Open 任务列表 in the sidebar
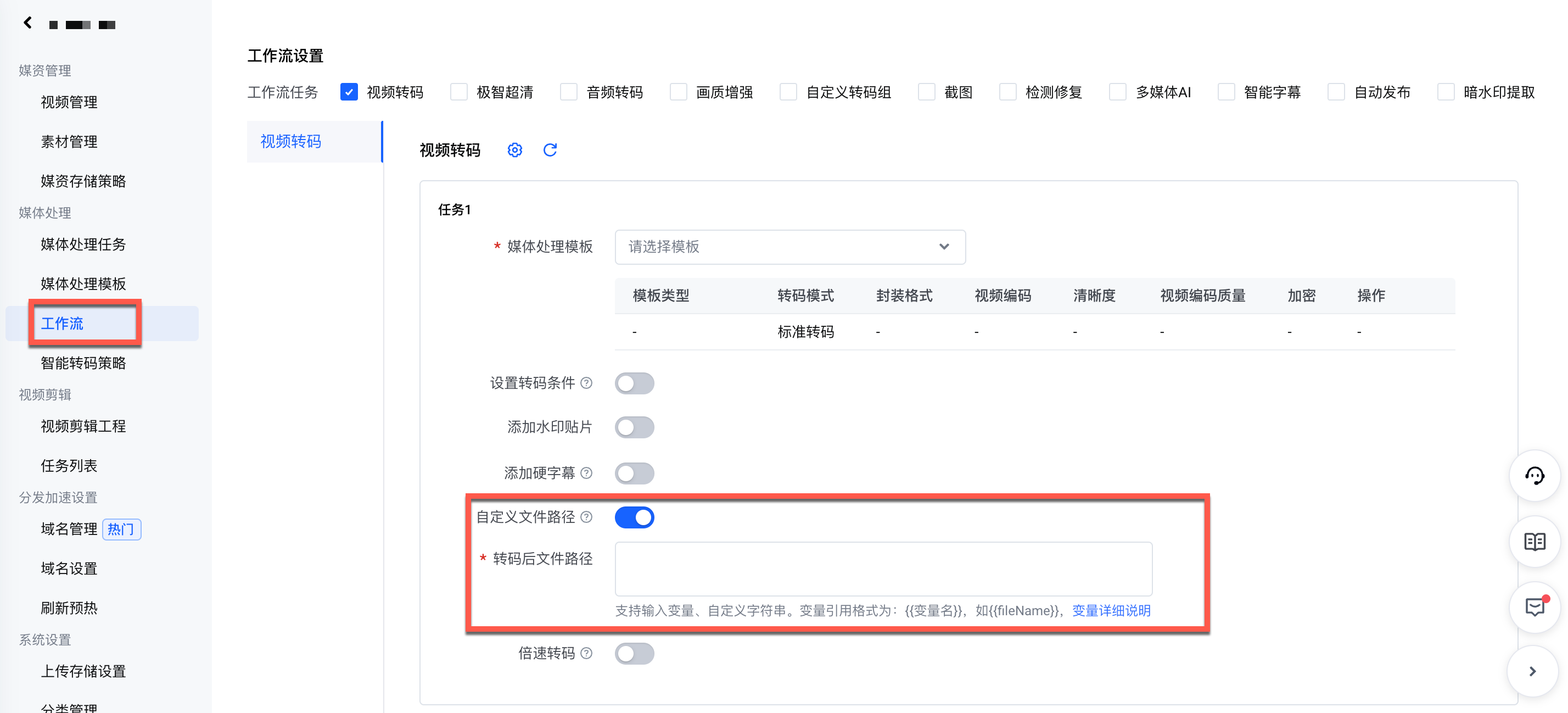This screenshot has height=713, width=1568. pos(69,466)
